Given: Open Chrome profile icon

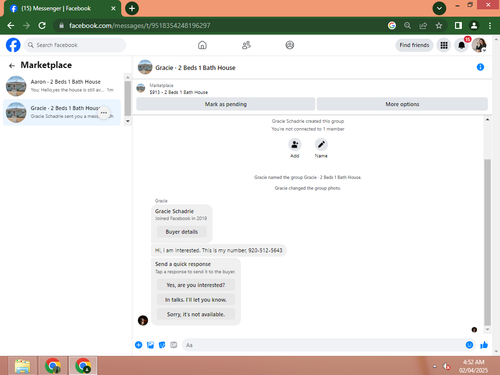Looking at the screenshot, I should 474,25.
